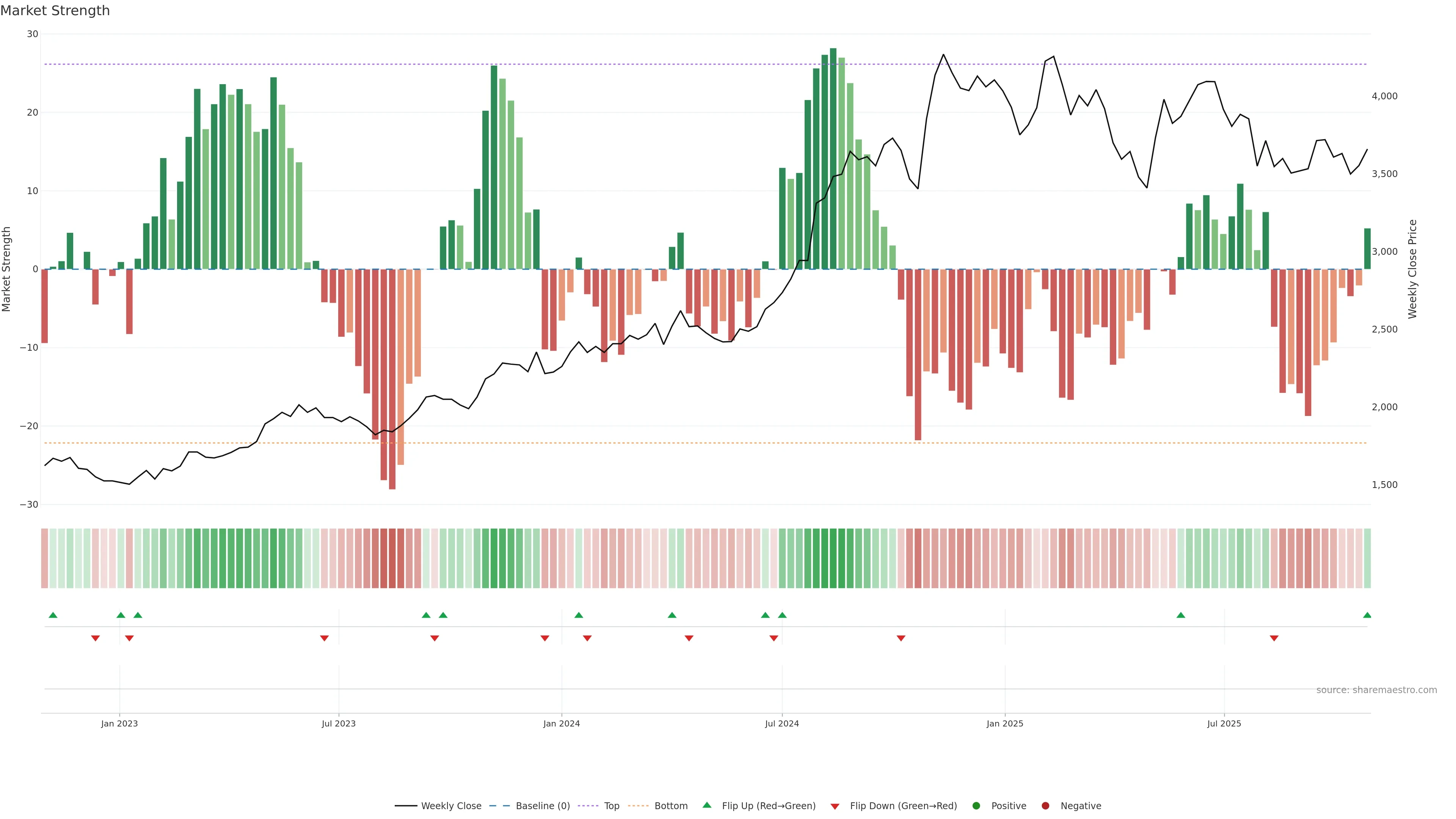Click the Weekly Close Price axis title
1456x819 pixels.
[1412, 269]
